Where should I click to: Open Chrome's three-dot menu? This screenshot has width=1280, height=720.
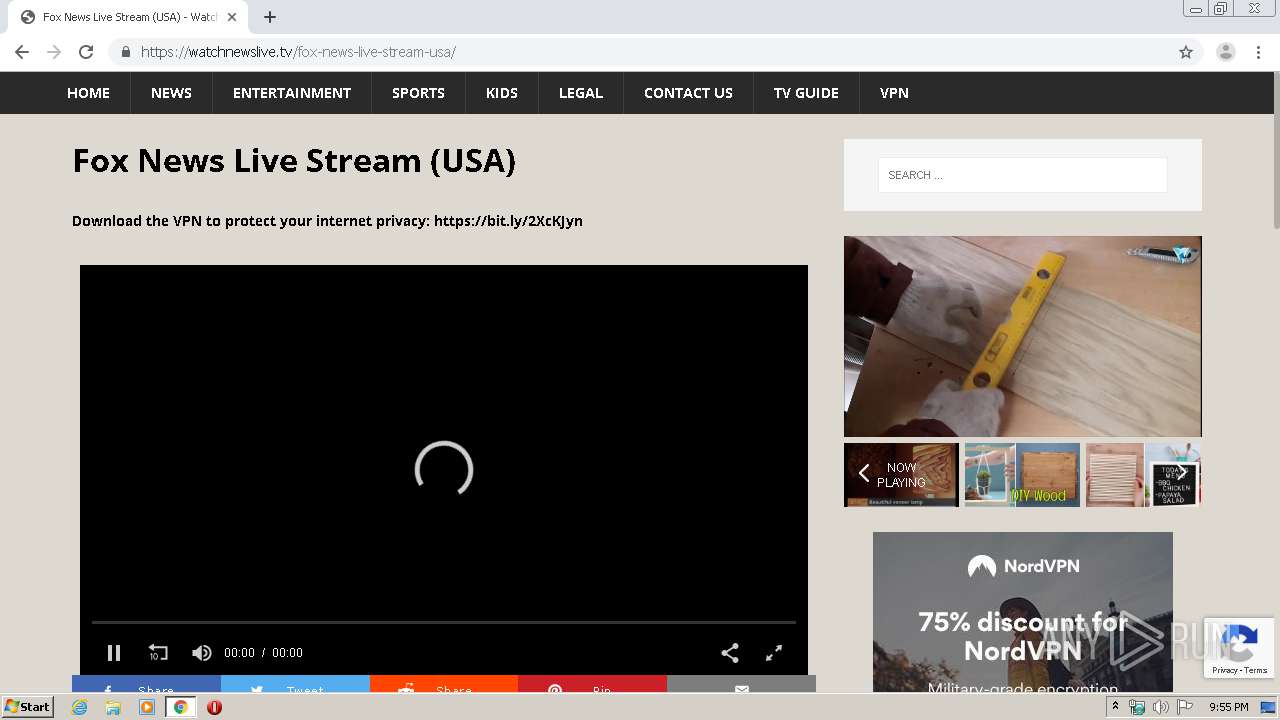click(x=1258, y=52)
